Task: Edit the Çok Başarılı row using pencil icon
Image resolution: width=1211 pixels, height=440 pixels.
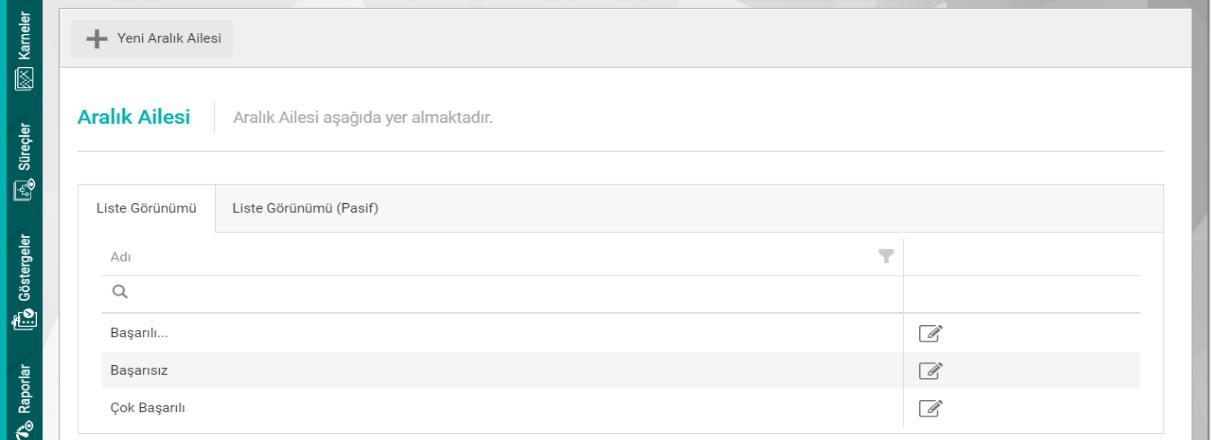Action: 928,407
